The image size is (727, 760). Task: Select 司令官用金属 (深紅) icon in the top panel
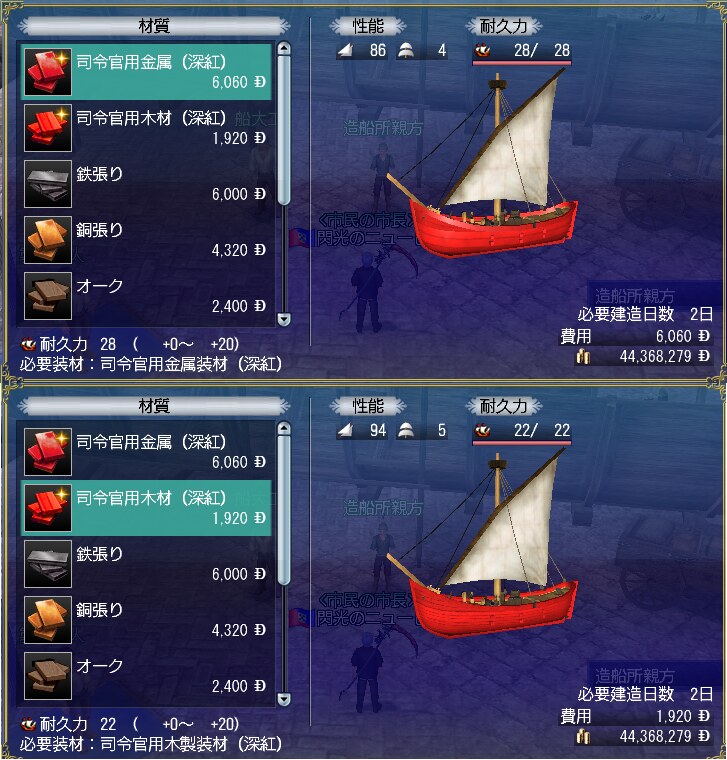pos(48,72)
